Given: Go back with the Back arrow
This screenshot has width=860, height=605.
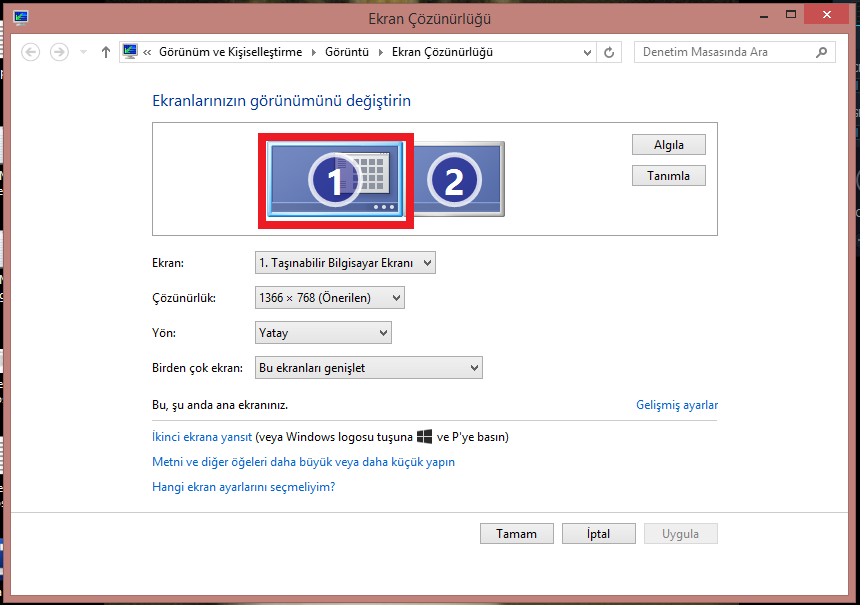Looking at the screenshot, I should click(31, 52).
